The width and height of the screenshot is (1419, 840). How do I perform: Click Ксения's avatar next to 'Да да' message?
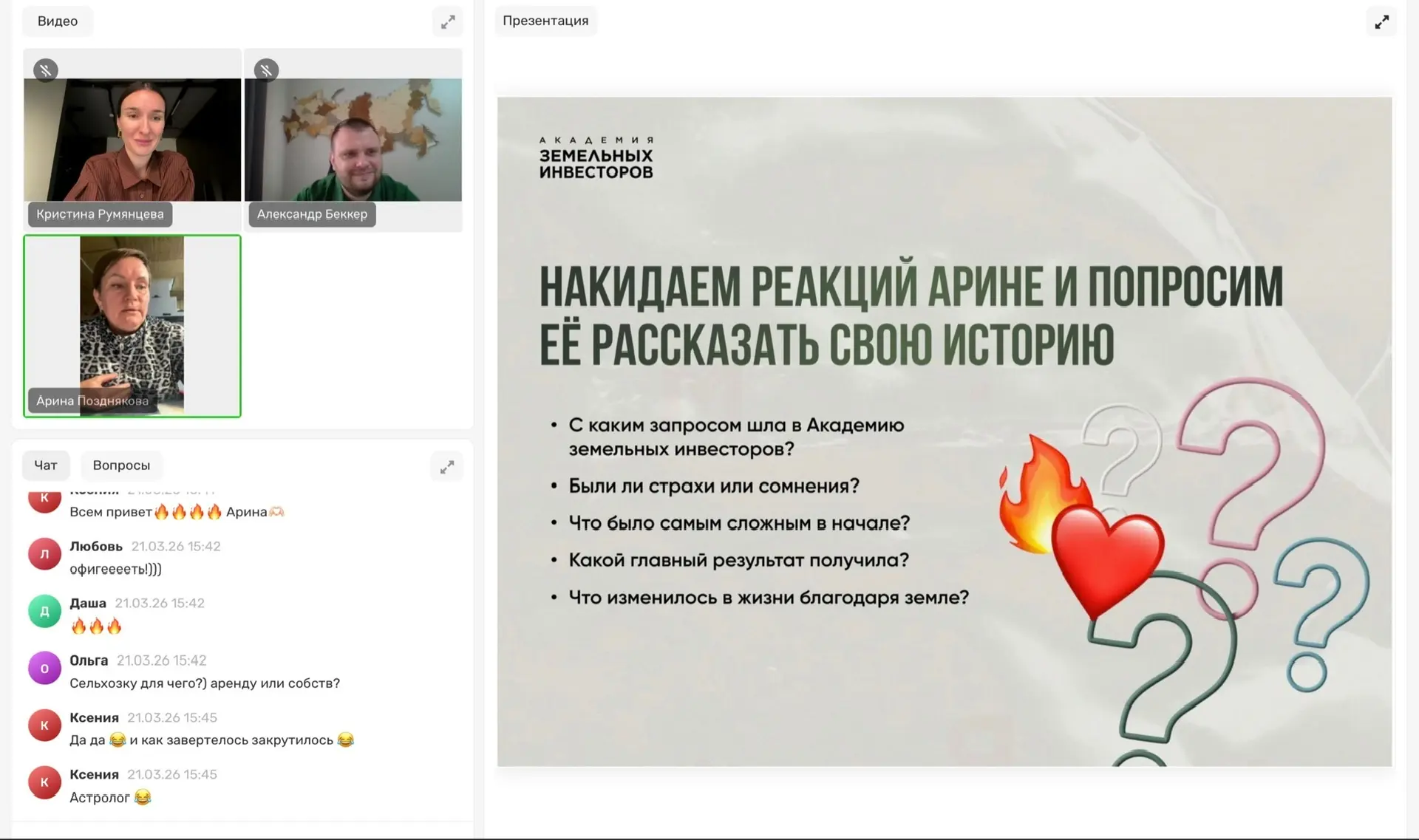[x=44, y=725]
